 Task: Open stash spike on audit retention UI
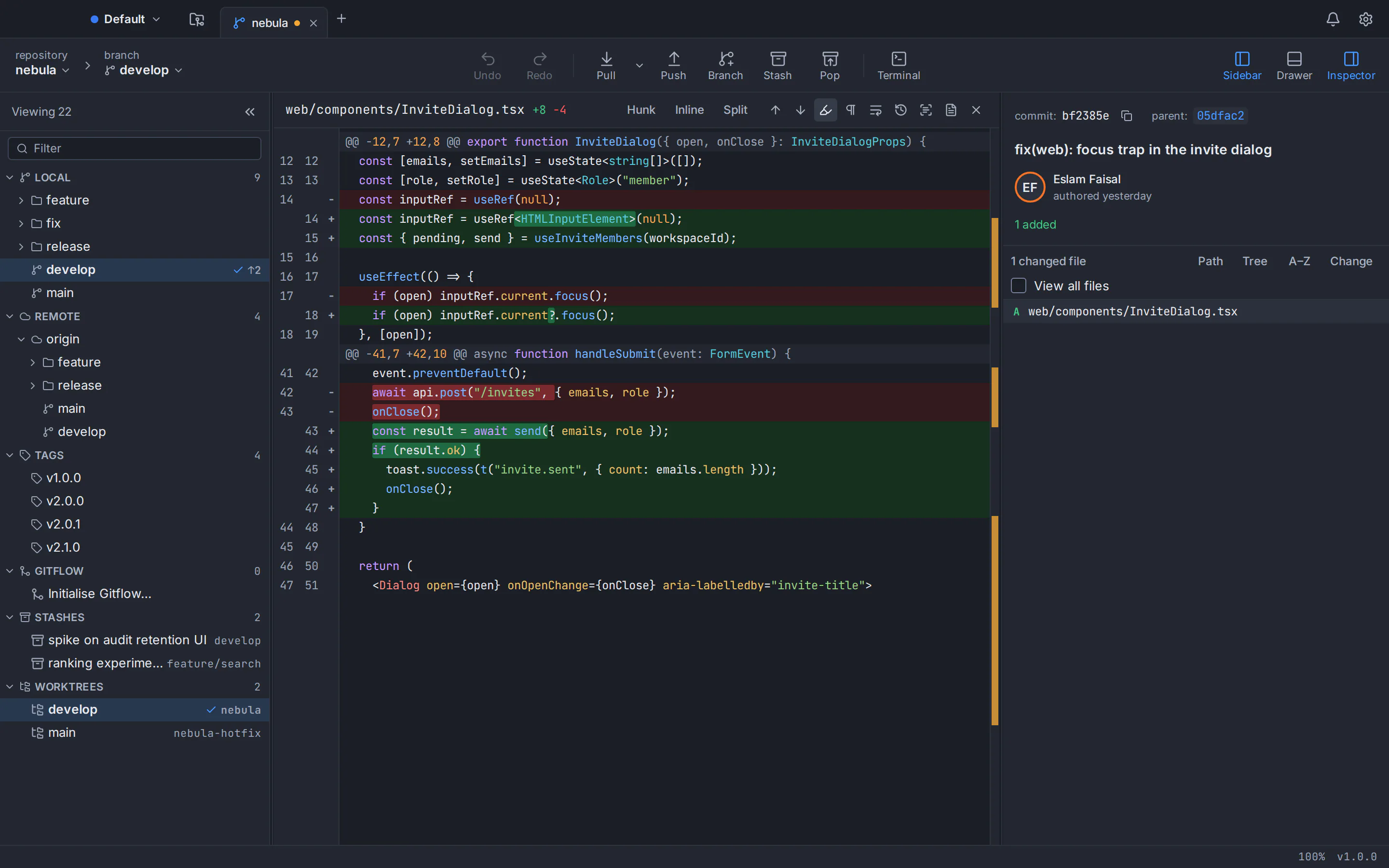click(135, 640)
